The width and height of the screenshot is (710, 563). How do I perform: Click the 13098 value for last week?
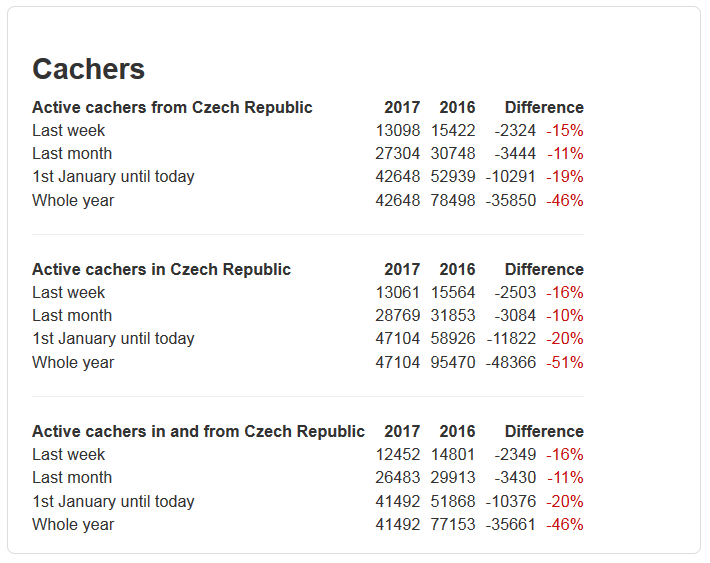tap(398, 130)
